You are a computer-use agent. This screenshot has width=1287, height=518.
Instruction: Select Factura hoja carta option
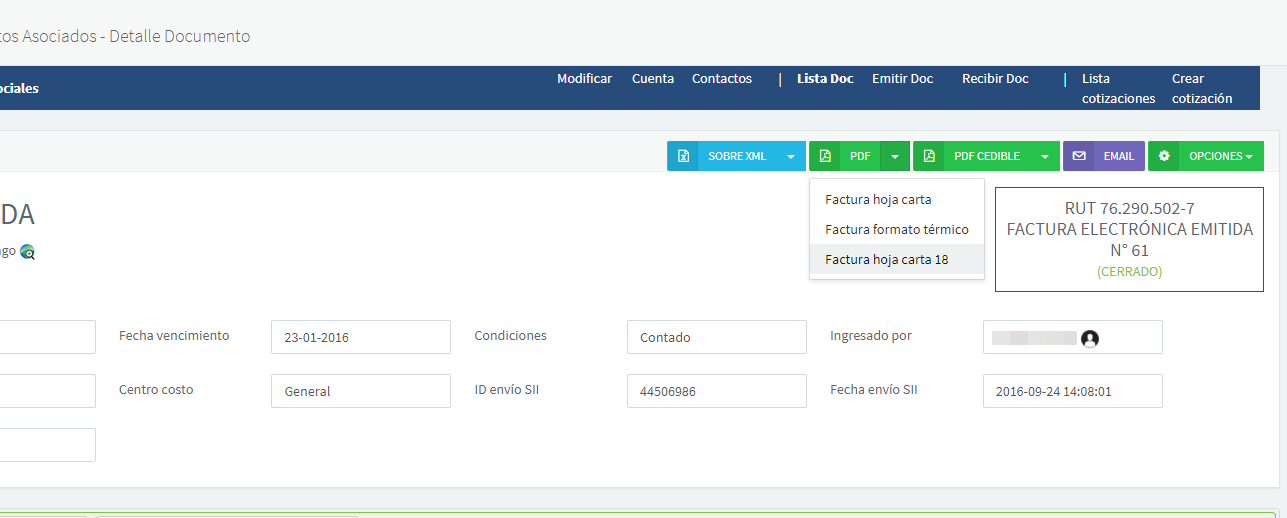[x=878, y=200]
